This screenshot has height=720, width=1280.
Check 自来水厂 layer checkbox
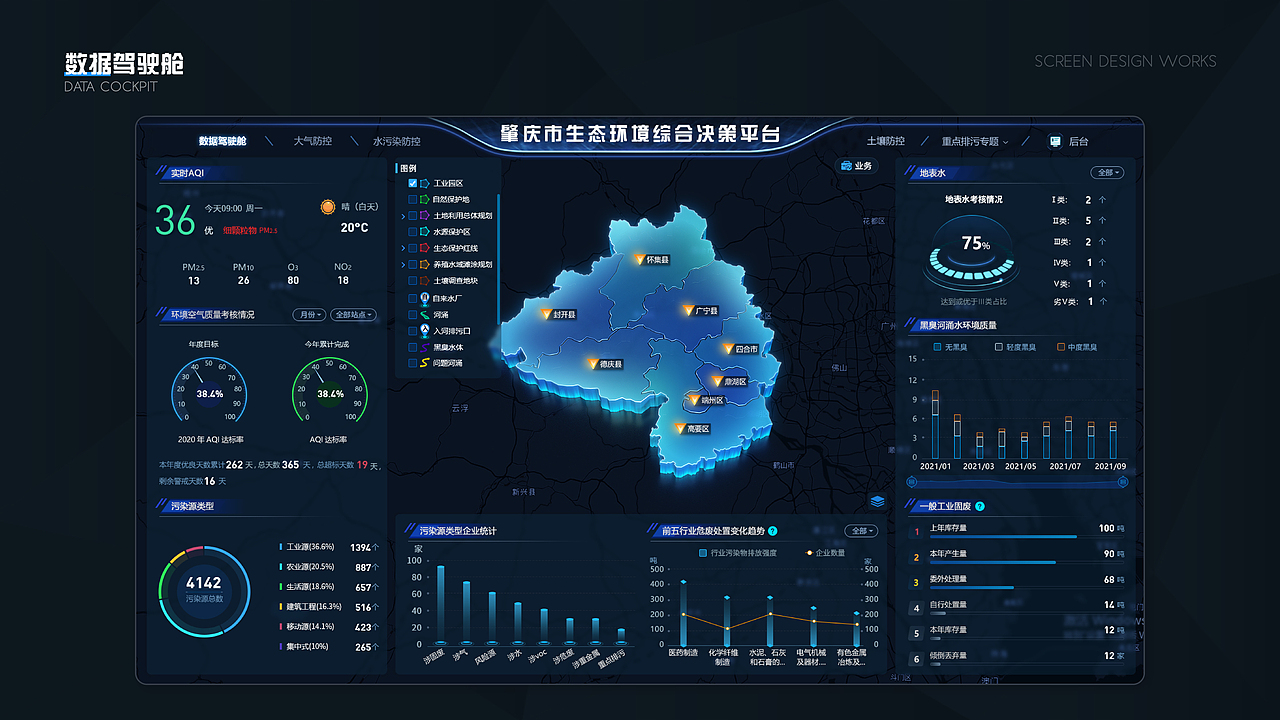pos(413,298)
